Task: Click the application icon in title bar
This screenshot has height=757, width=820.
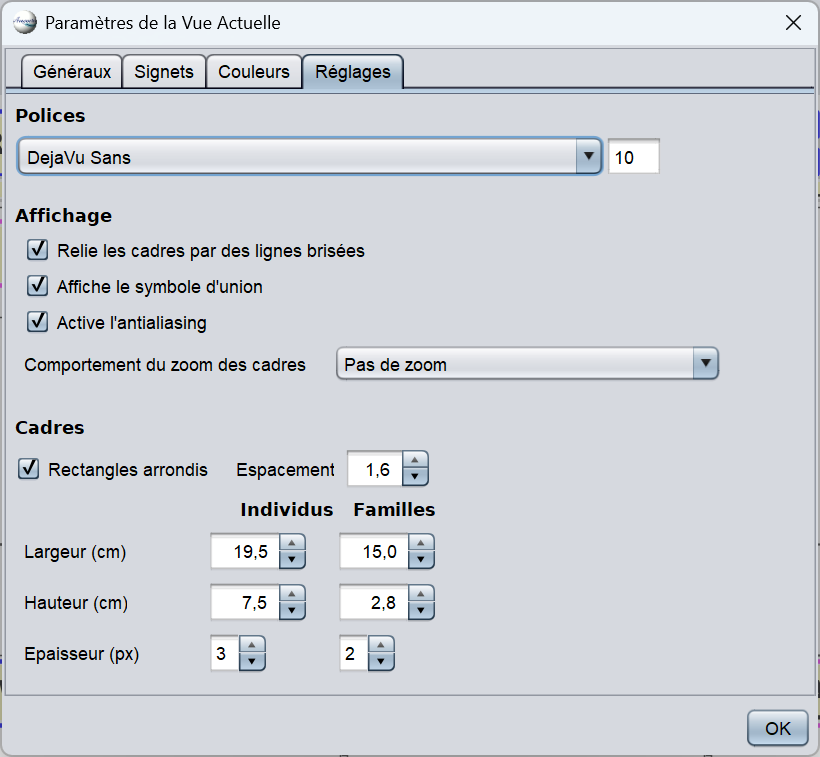Action: coord(25,22)
